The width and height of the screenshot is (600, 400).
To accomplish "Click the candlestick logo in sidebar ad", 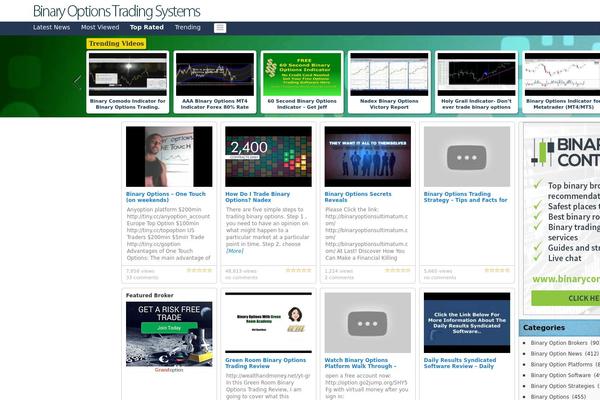I will (x=543, y=152).
